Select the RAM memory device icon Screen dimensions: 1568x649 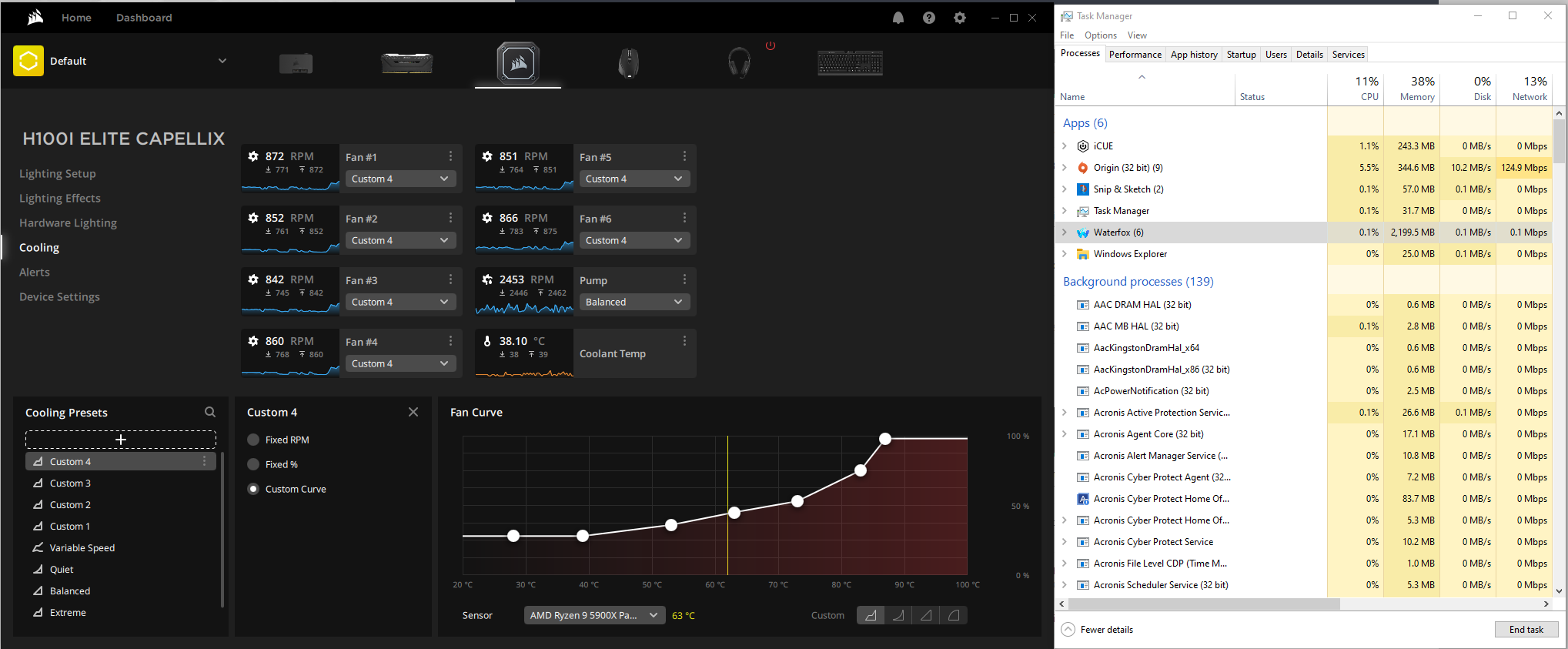coord(407,63)
